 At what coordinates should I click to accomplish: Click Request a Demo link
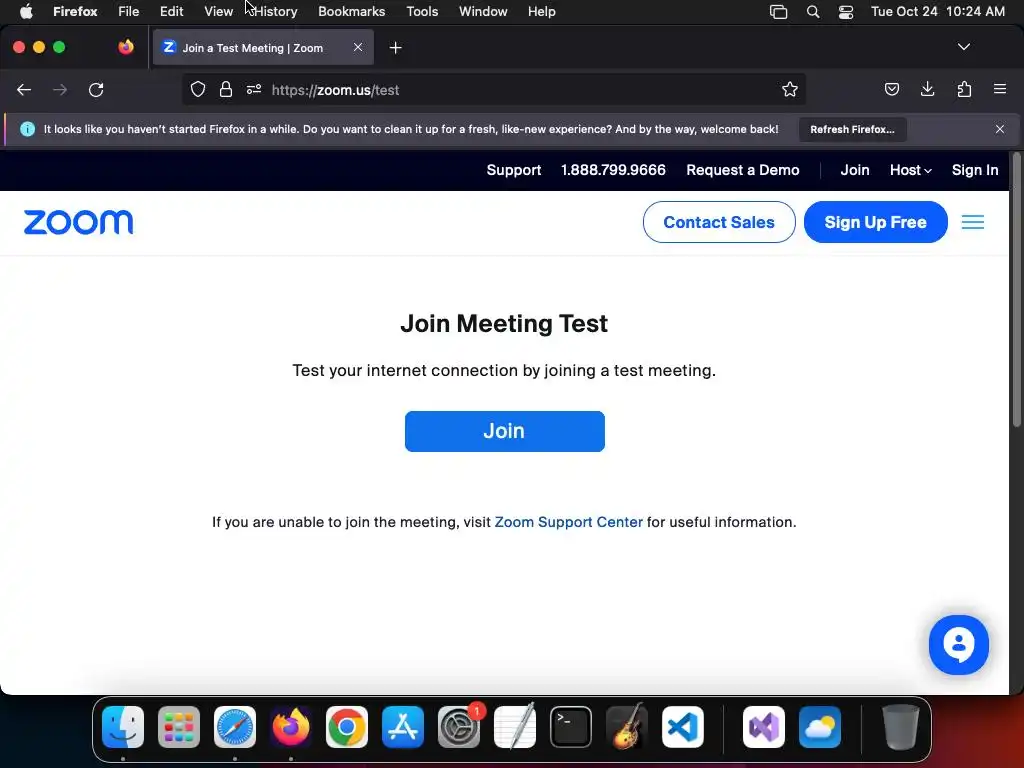(743, 170)
